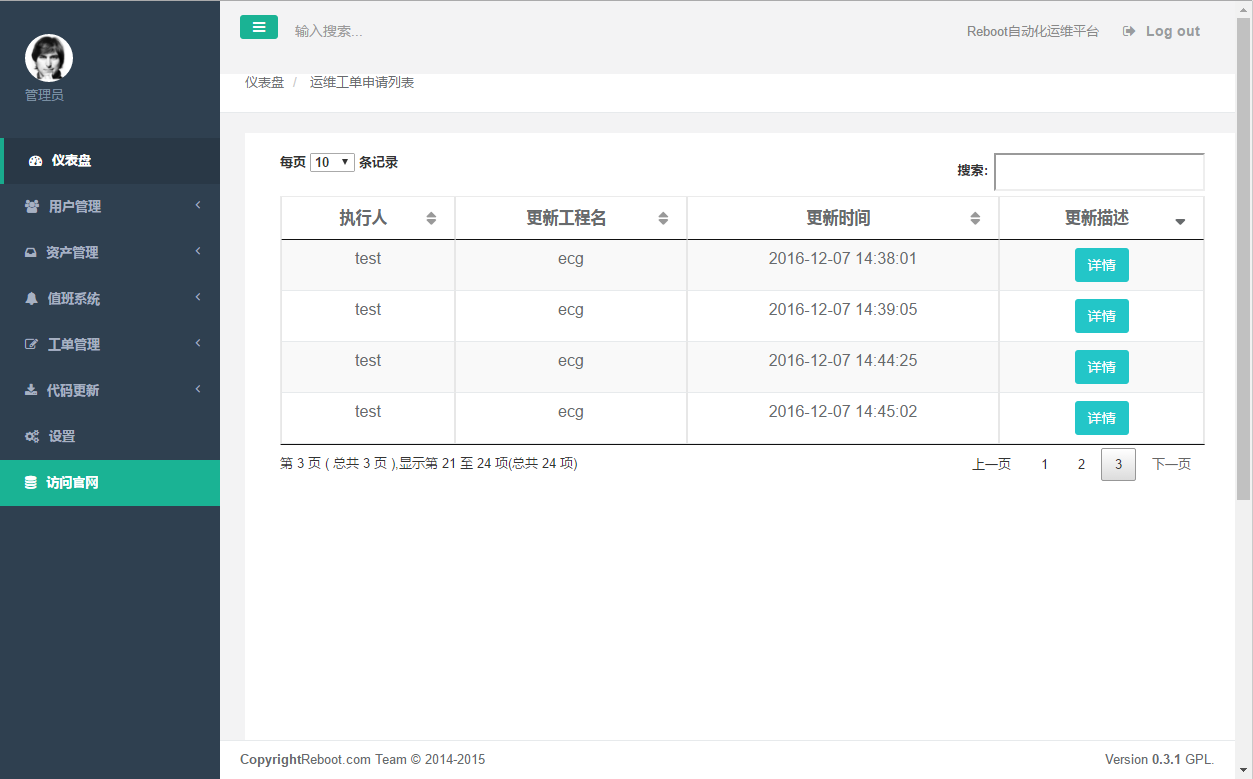Open the 值班系统 bell icon

32,298
